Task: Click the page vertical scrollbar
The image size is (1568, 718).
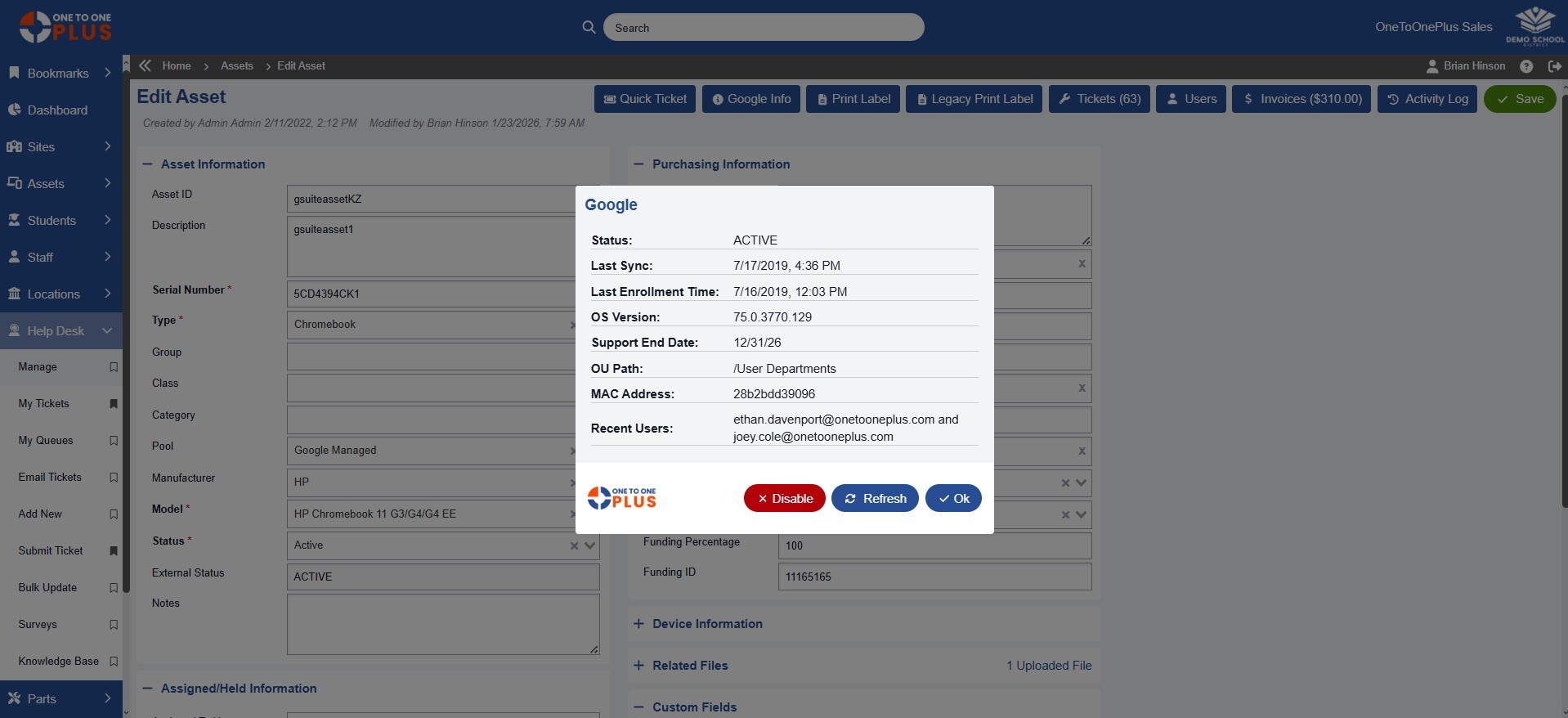Action: (x=1564, y=327)
